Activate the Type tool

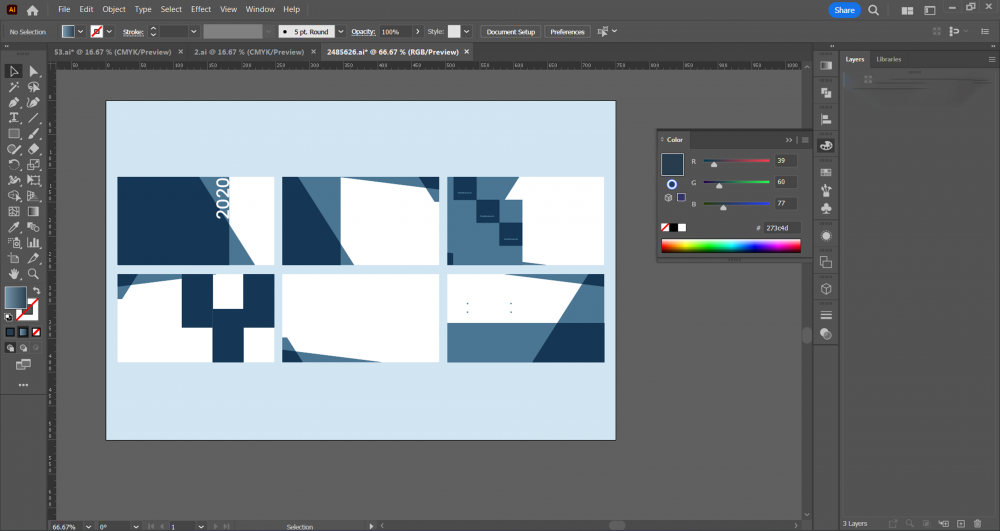[13, 118]
